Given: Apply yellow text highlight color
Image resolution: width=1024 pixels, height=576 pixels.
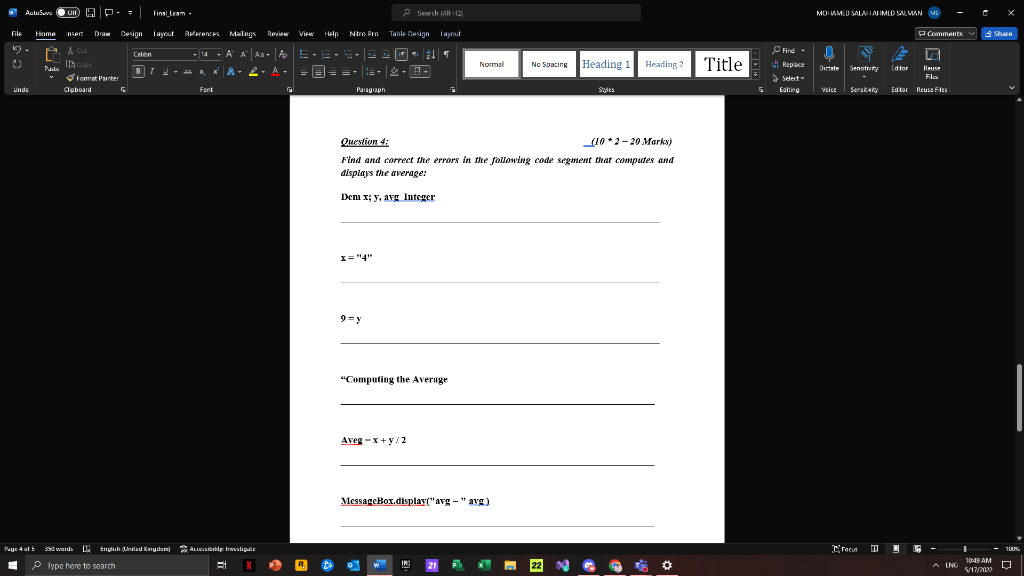Looking at the screenshot, I should tap(253, 72).
